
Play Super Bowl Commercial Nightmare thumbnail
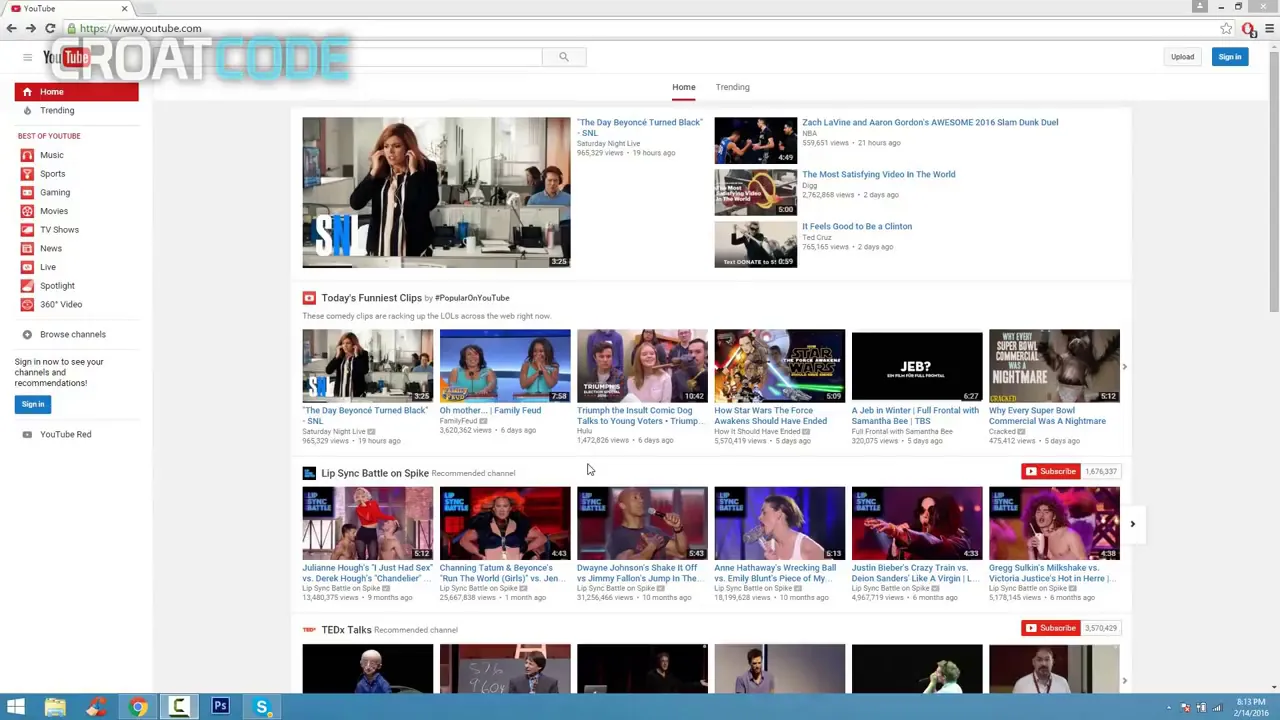pyautogui.click(x=1054, y=365)
